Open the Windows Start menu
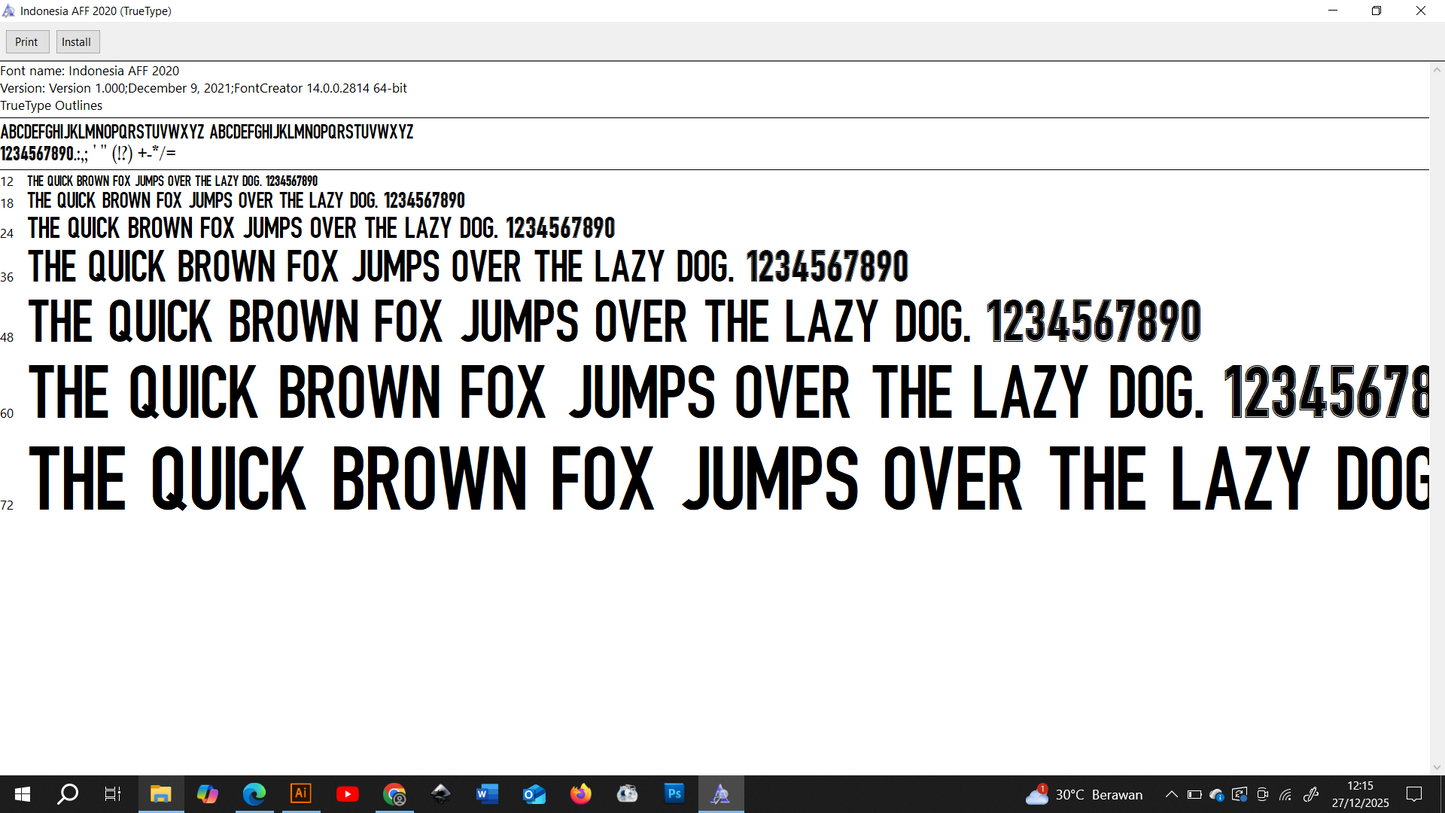The image size is (1445, 813). click(x=22, y=794)
